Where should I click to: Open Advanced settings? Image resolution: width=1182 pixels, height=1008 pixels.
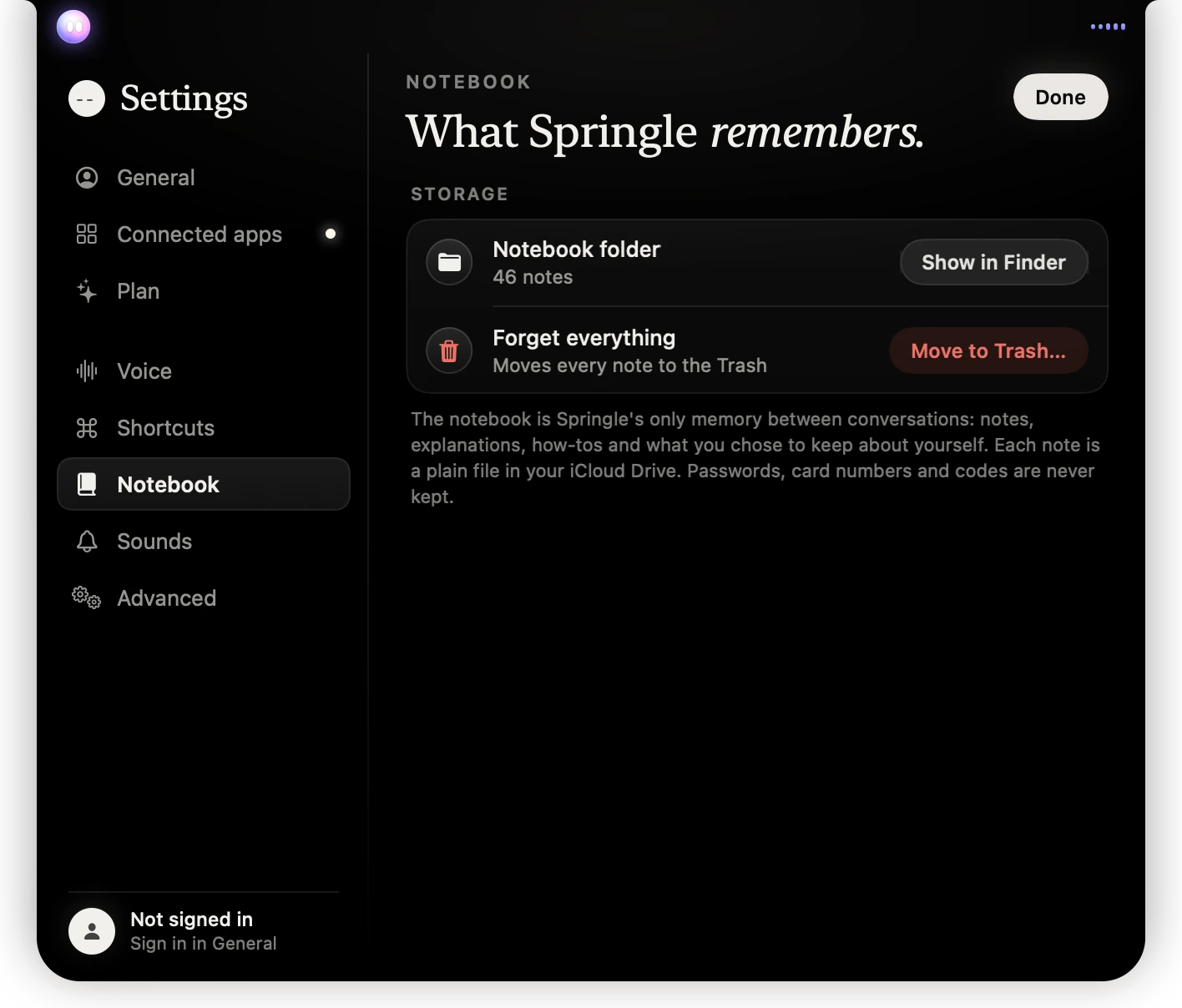[204, 598]
